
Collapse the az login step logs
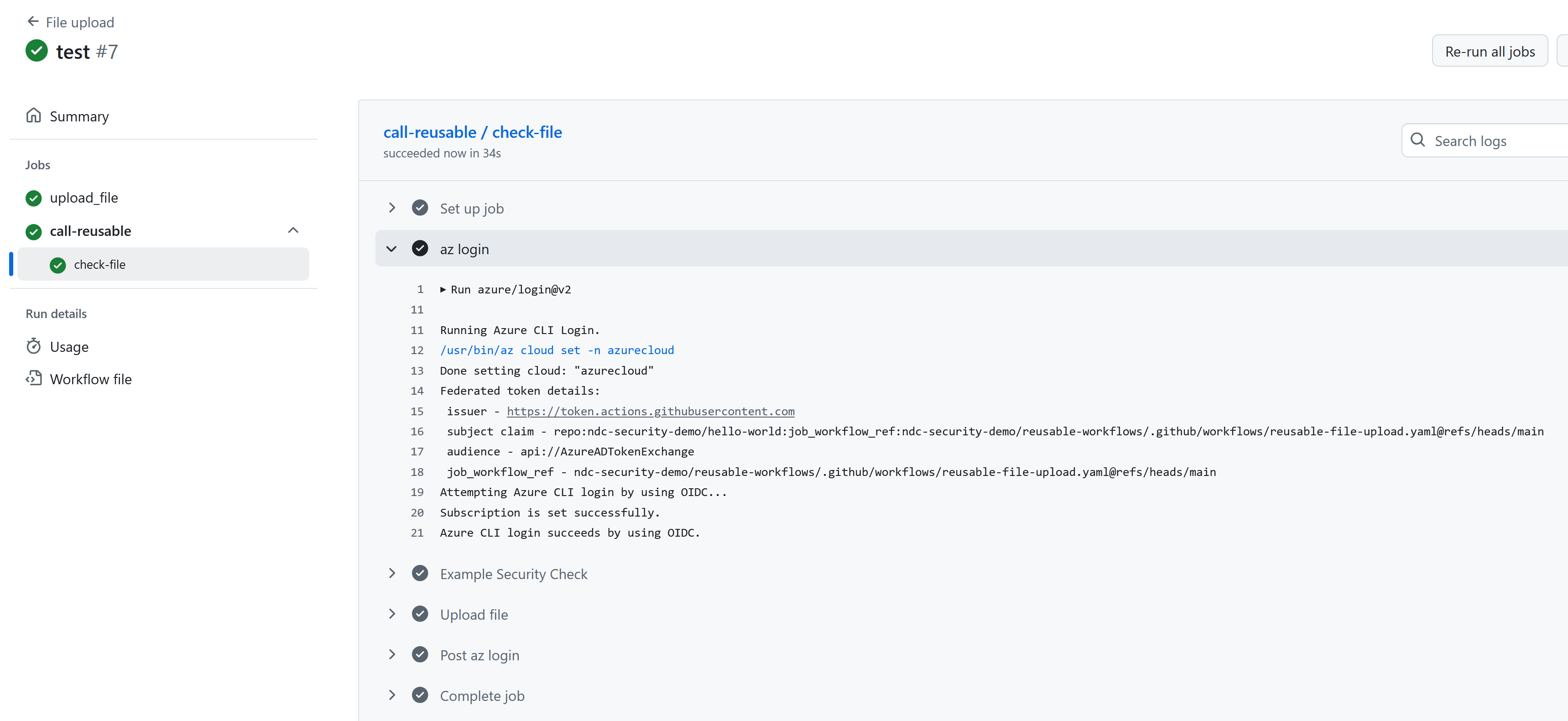click(392, 248)
